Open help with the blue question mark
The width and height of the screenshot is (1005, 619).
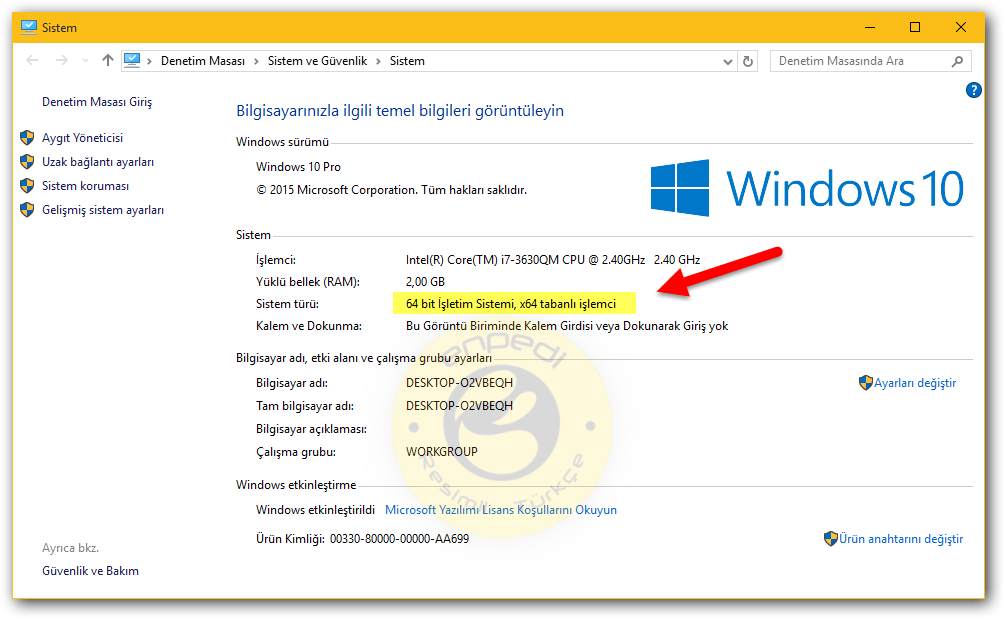point(974,90)
